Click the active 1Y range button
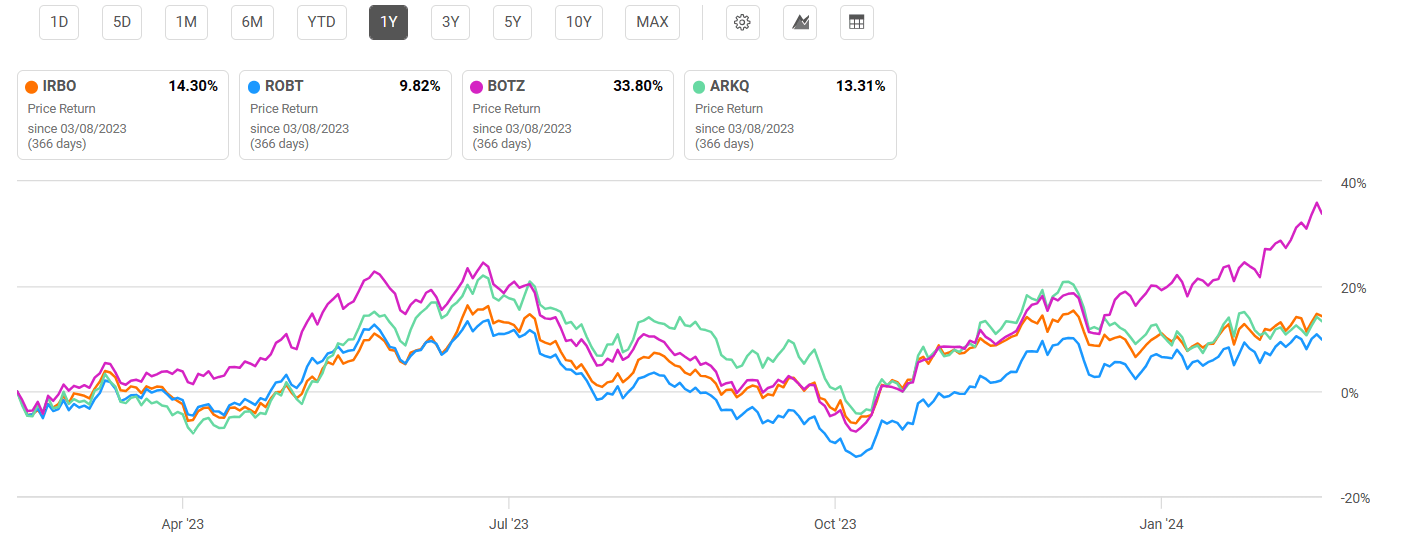This screenshot has height=552, width=1414. [388, 23]
